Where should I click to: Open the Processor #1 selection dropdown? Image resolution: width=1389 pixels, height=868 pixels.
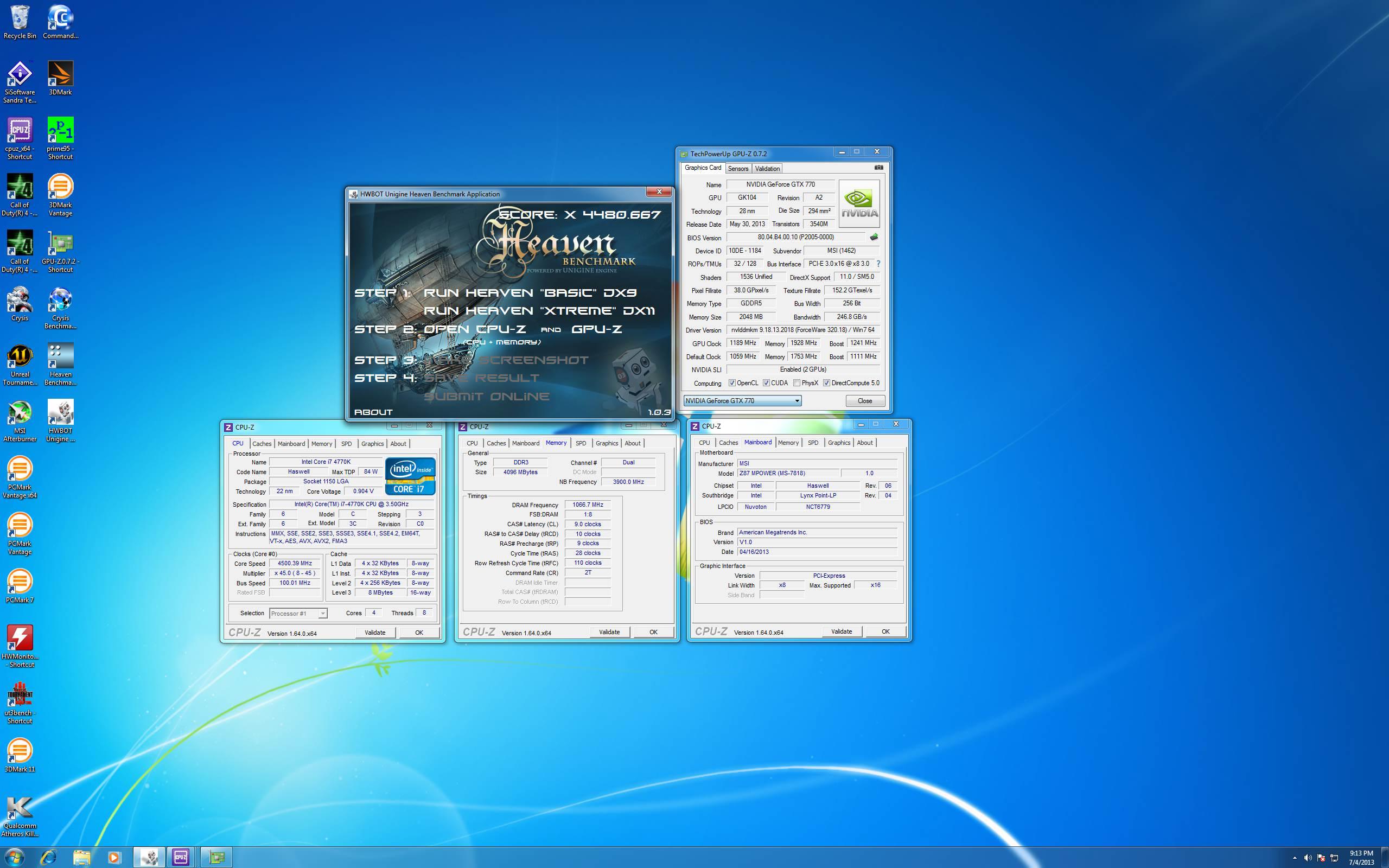pos(298,613)
